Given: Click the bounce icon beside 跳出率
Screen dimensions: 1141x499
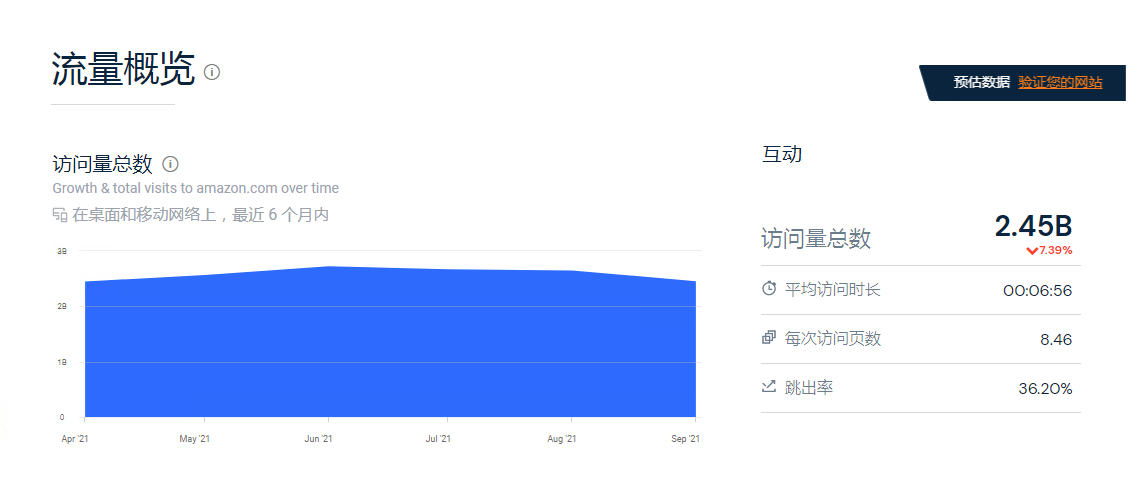Looking at the screenshot, I should pos(769,386).
